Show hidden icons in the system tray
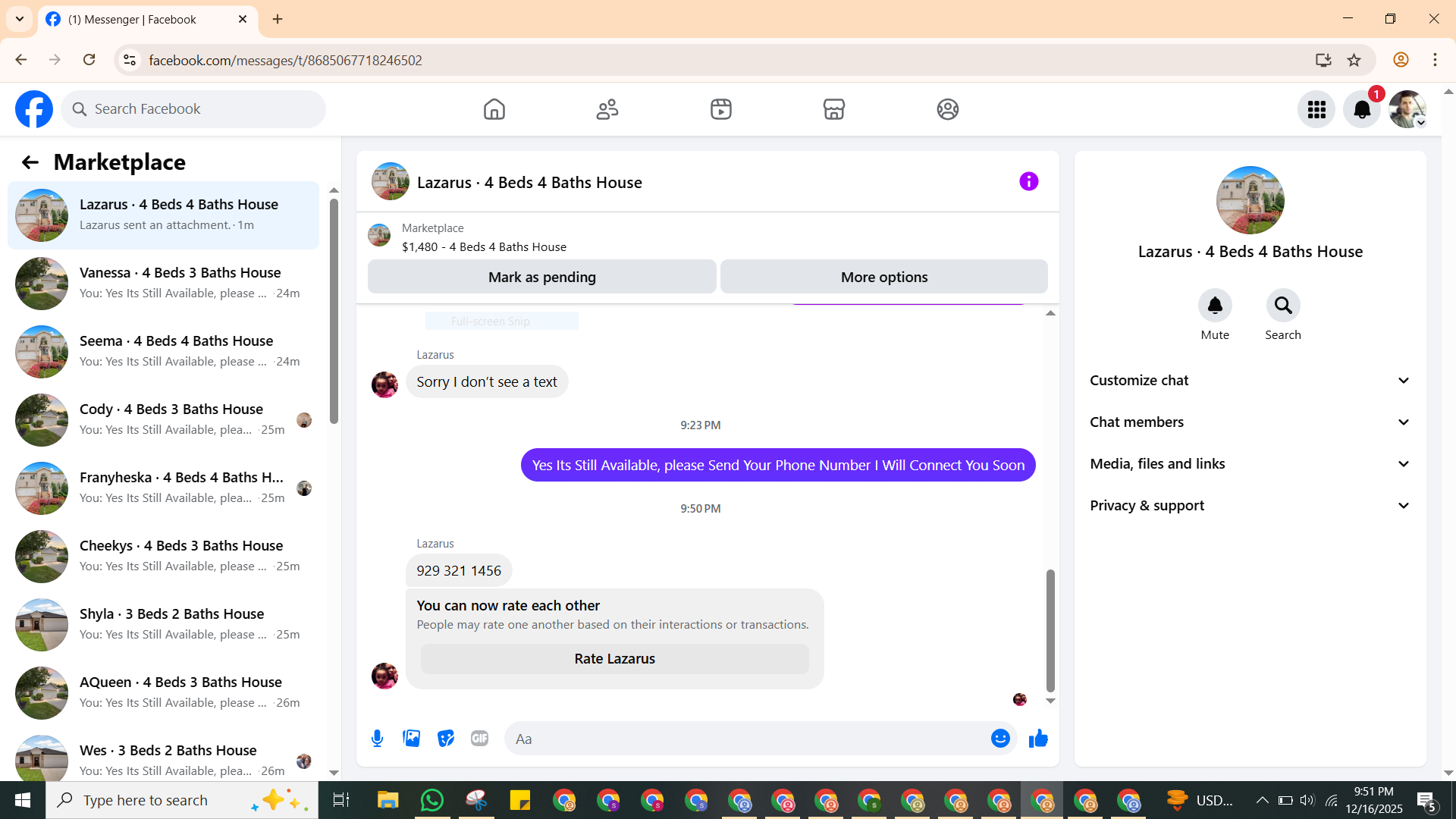The height and width of the screenshot is (819, 1456). click(1262, 800)
